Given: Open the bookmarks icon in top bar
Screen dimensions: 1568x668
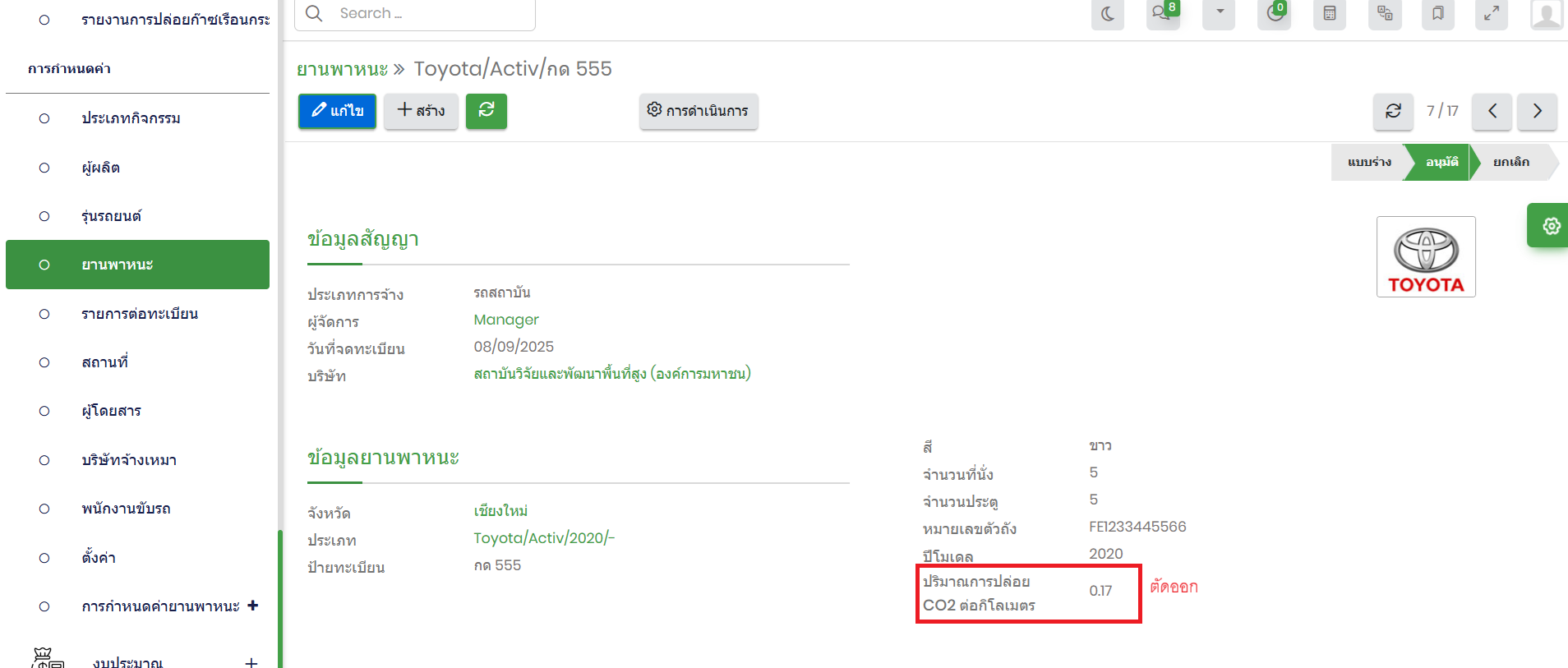Looking at the screenshot, I should pyautogui.click(x=1437, y=14).
